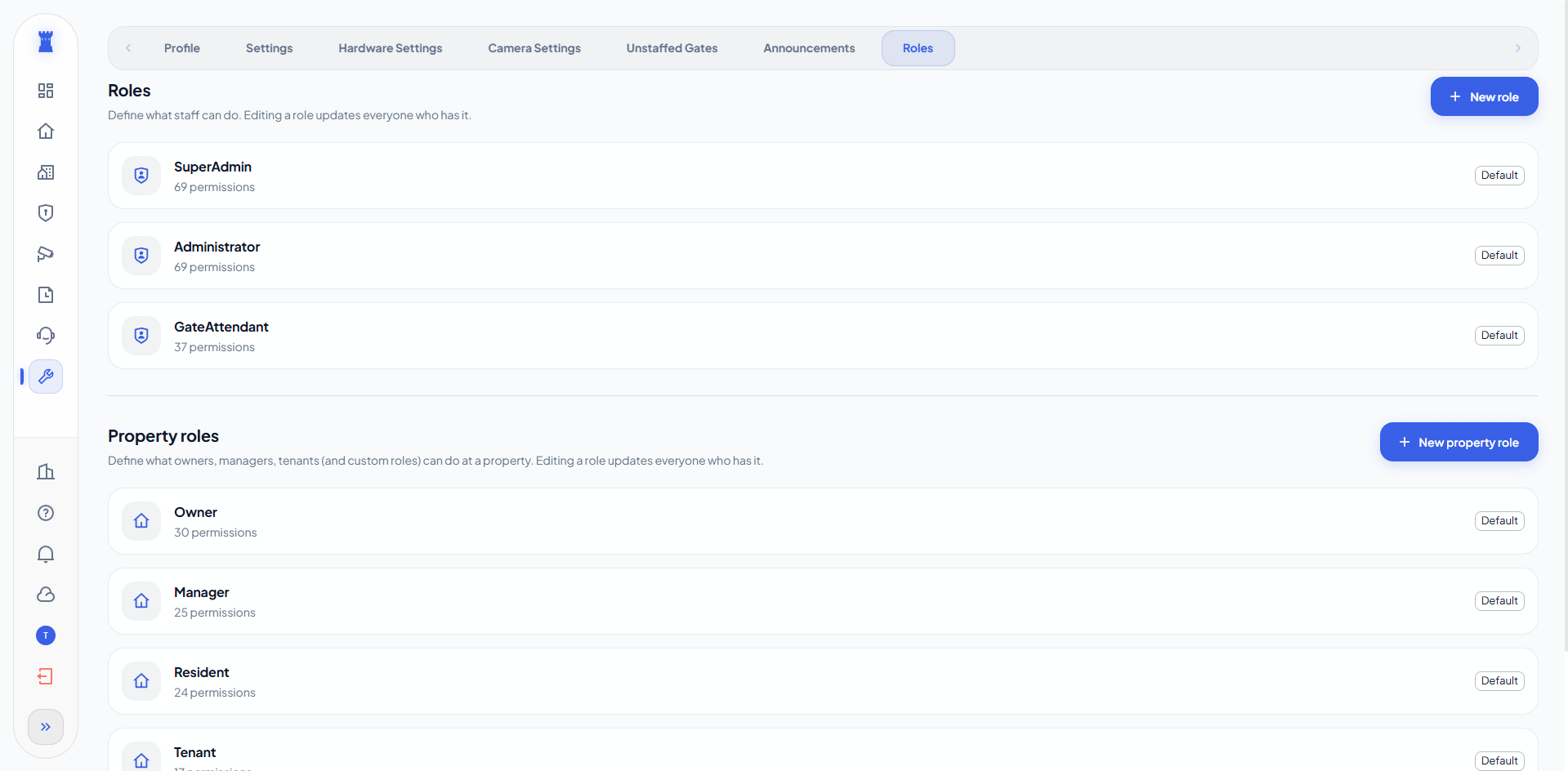Open the document clock report icon
The width and height of the screenshot is (1568, 771).
coord(46,295)
